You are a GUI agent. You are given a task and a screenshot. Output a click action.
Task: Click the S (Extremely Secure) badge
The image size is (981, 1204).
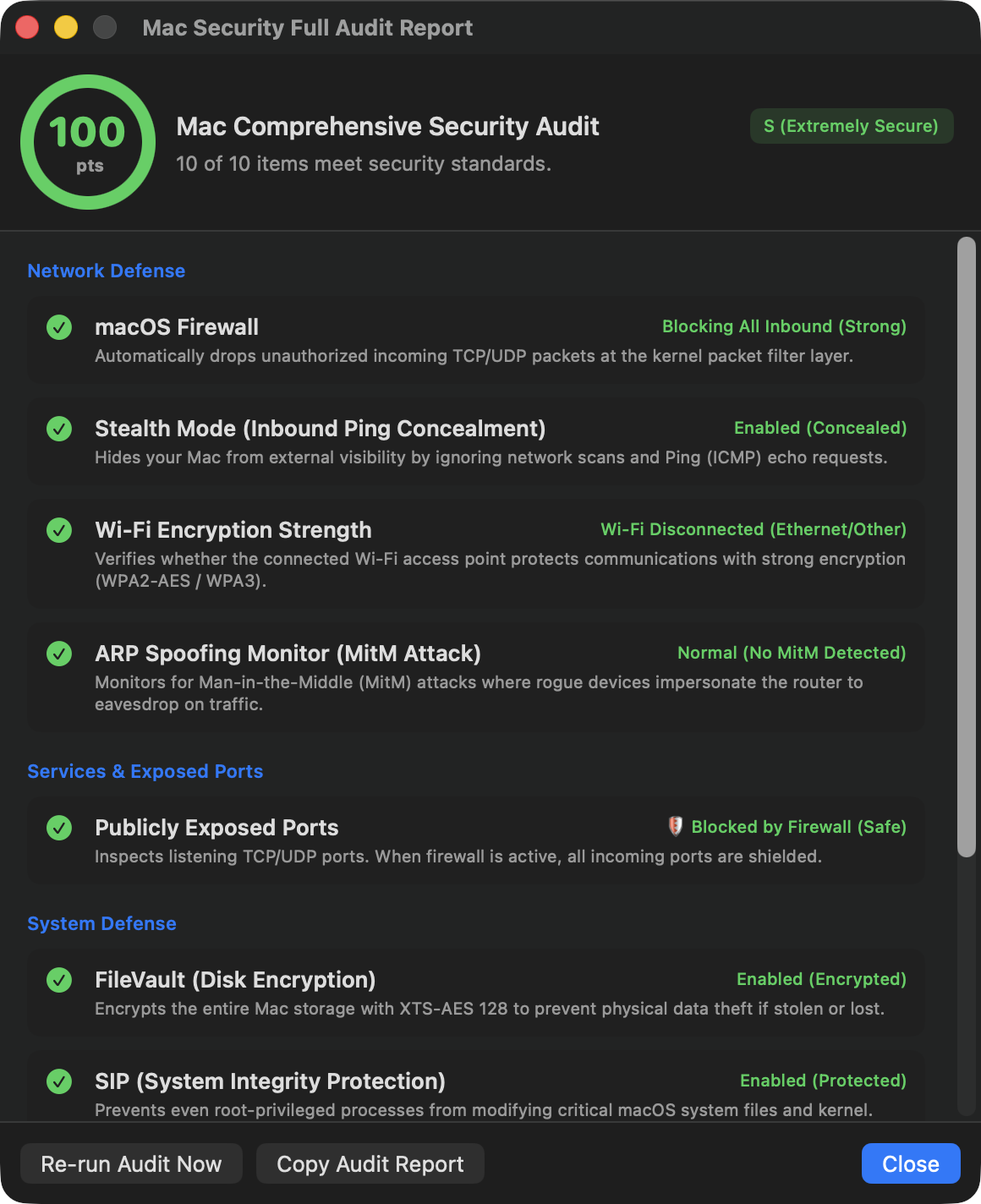pos(852,126)
